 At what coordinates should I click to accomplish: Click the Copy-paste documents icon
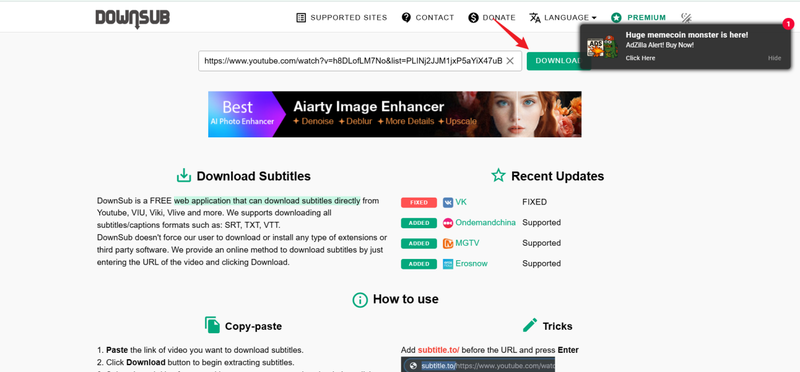(x=212, y=325)
